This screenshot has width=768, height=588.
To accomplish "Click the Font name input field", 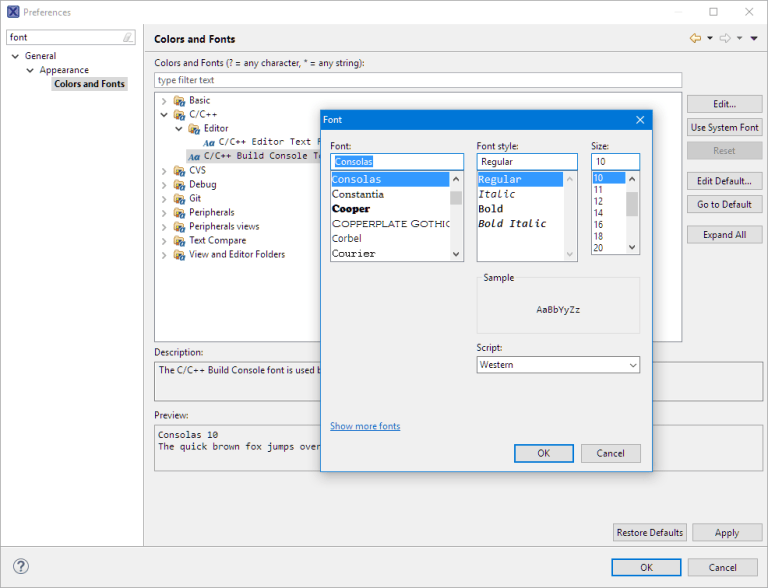I will [x=397, y=162].
